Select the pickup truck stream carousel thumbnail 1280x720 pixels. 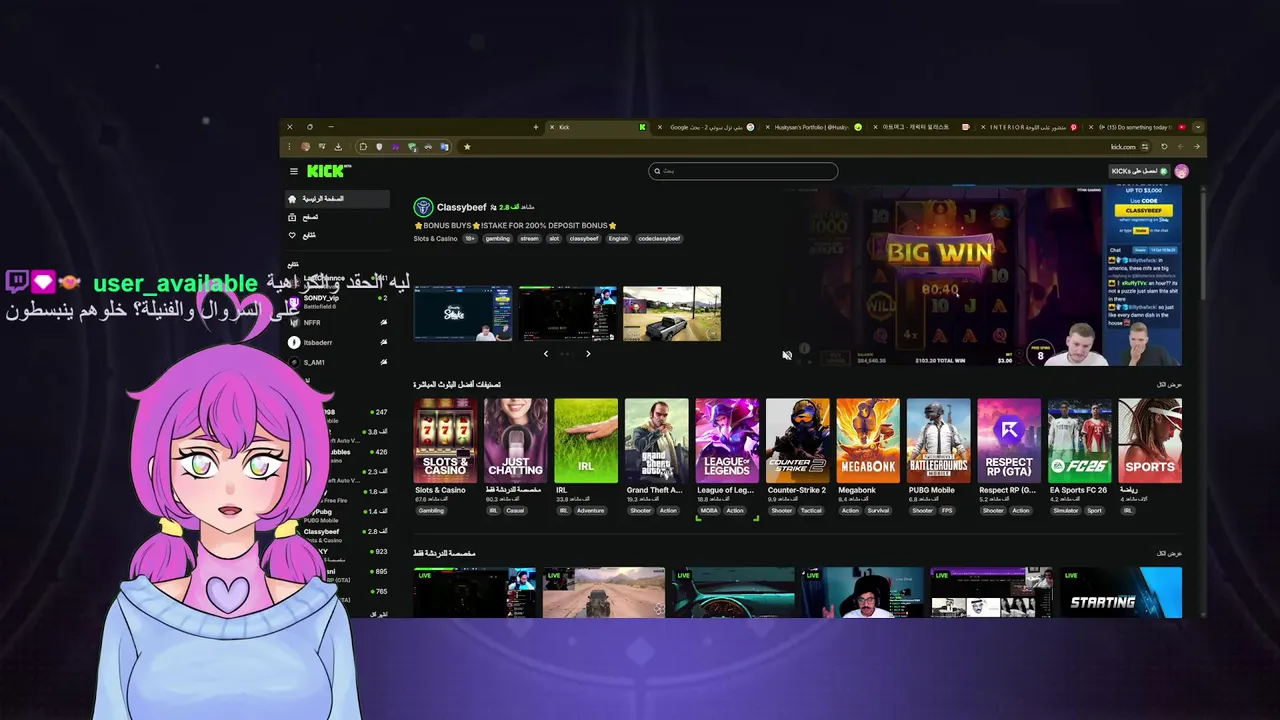pyautogui.click(x=672, y=314)
